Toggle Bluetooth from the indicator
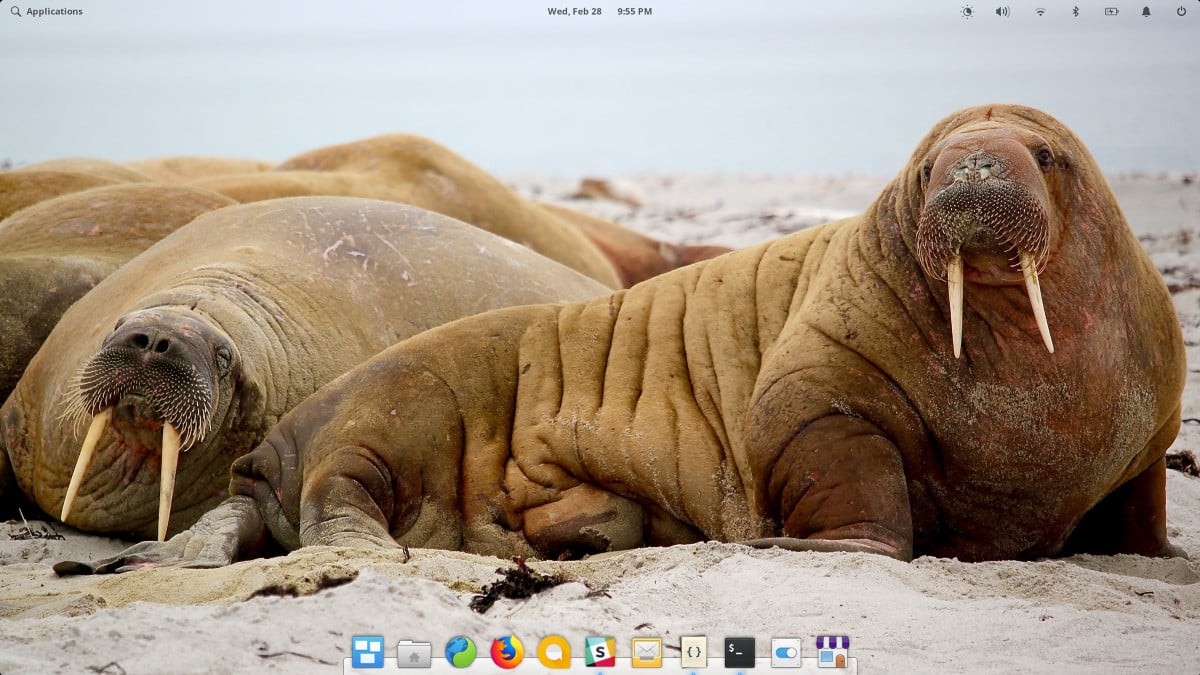 (1076, 11)
